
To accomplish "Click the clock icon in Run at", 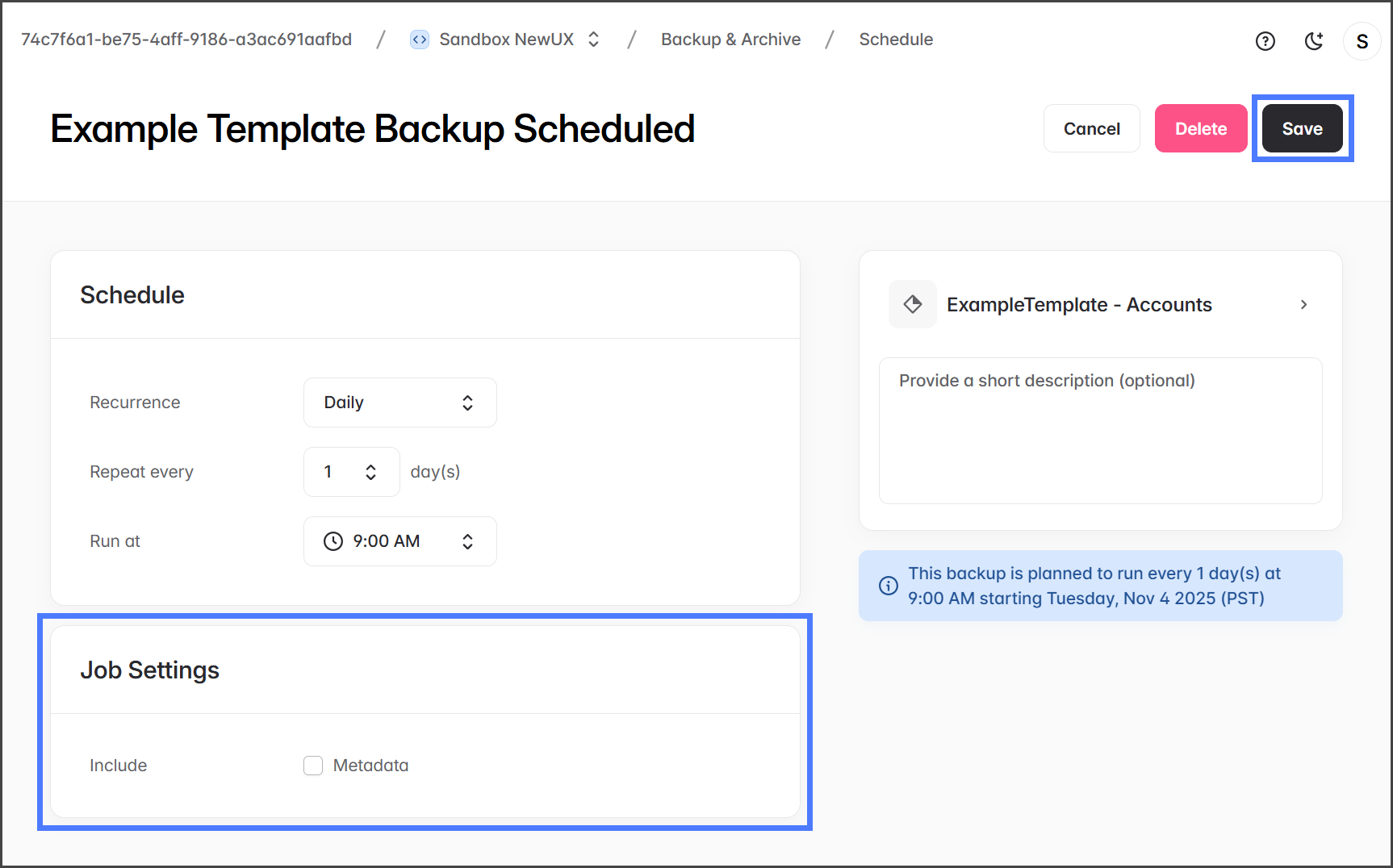I will point(333,541).
